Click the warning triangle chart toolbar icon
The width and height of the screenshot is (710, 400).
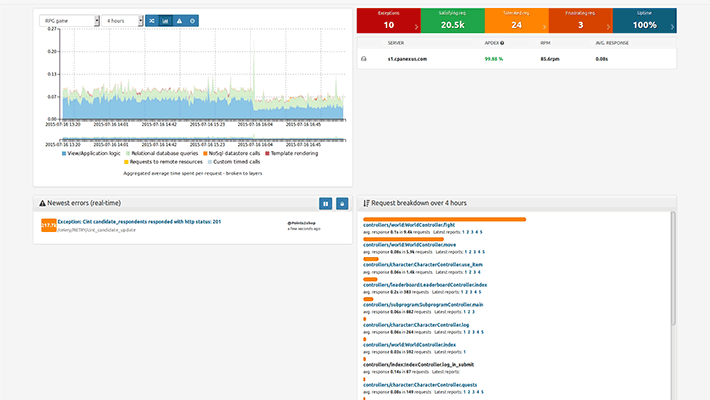(178, 20)
